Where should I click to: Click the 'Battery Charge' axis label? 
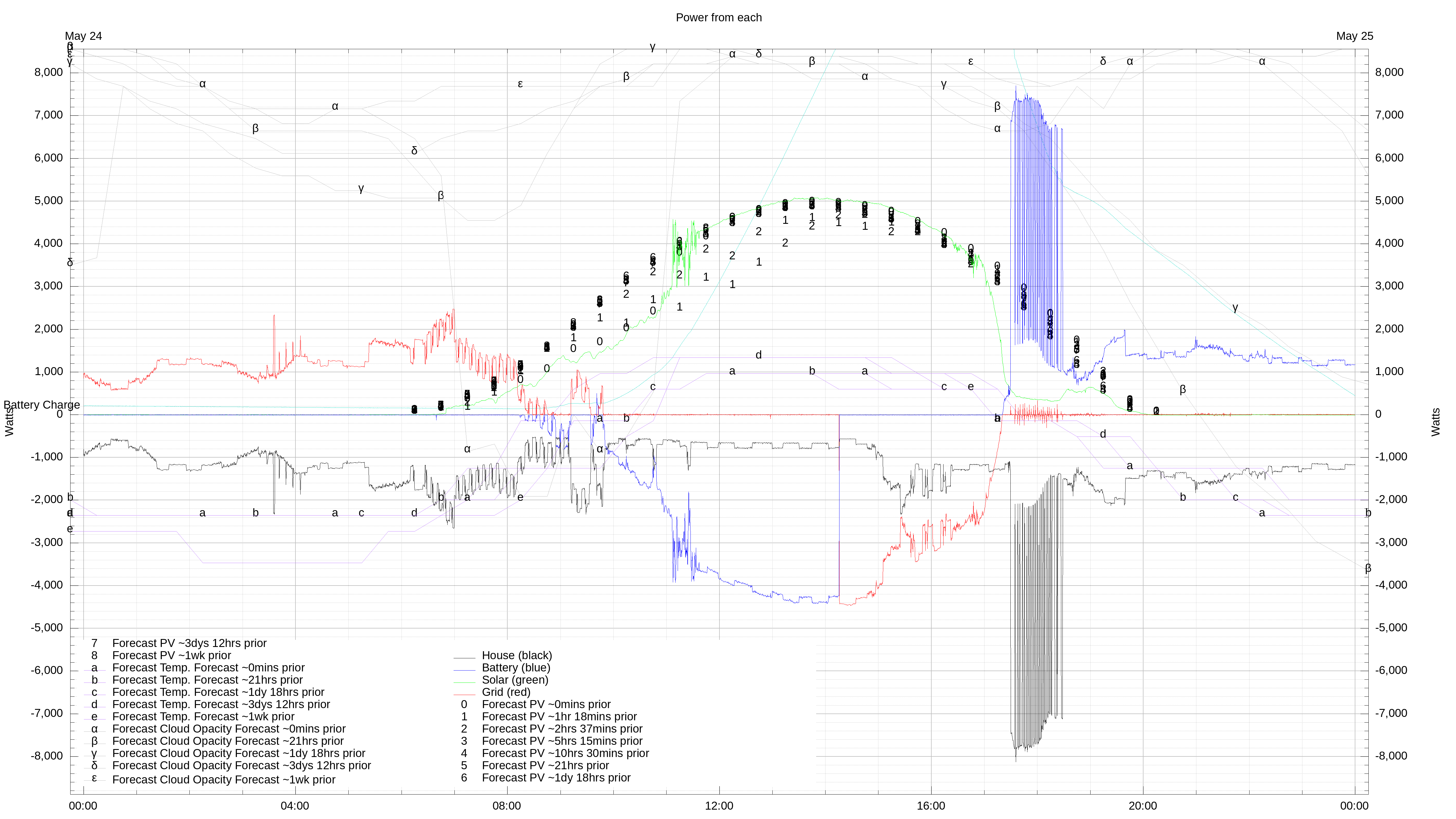tap(42, 405)
